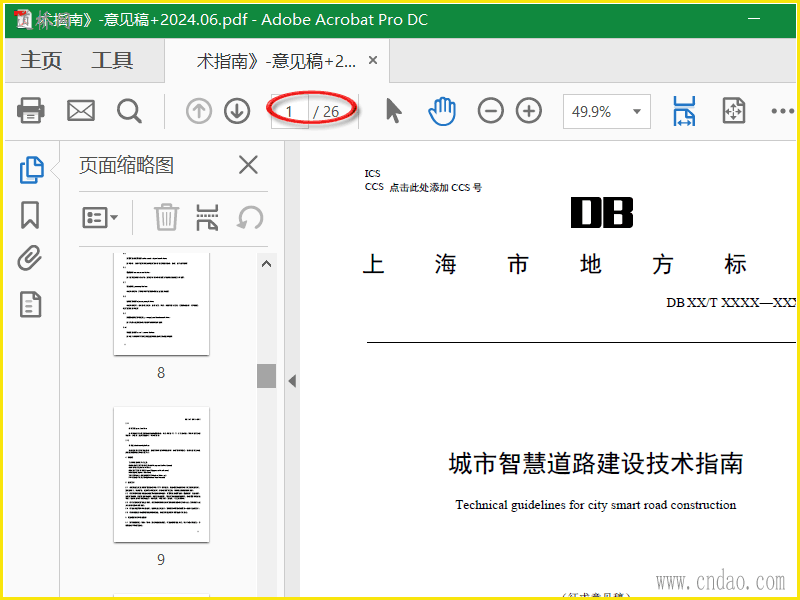The height and width of the screenshot is (600, 800).
Task: Select page 8 thumbnail
Action: pos(161,304)
